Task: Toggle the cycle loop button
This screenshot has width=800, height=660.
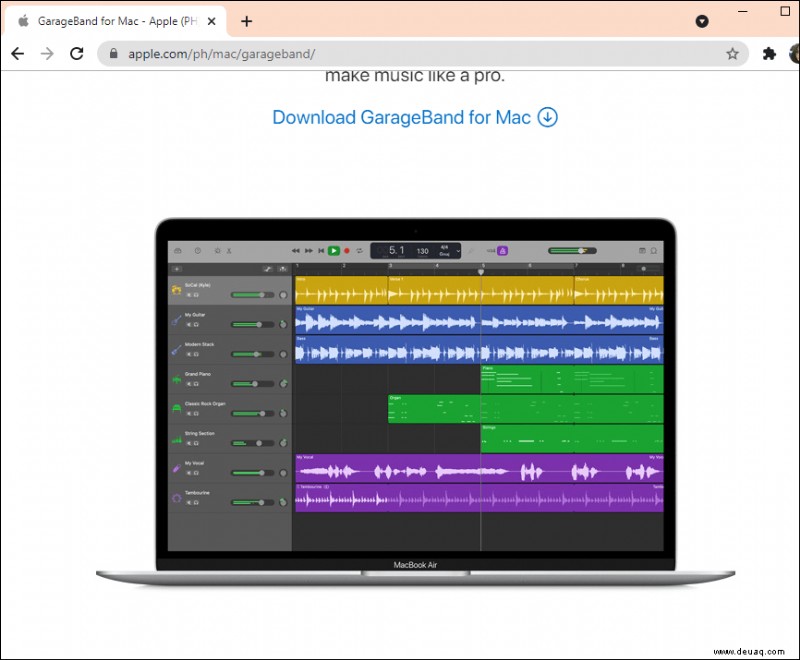Action: pos(360,250)
